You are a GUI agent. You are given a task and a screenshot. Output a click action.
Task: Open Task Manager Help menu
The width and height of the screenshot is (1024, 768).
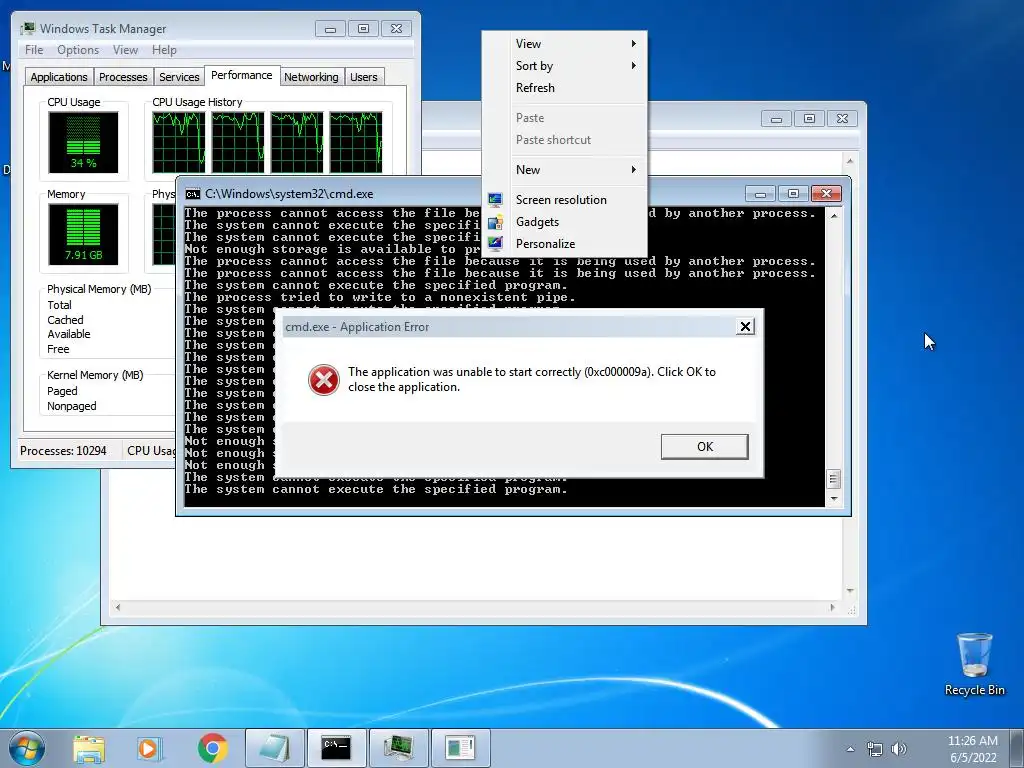click(164, 50)
